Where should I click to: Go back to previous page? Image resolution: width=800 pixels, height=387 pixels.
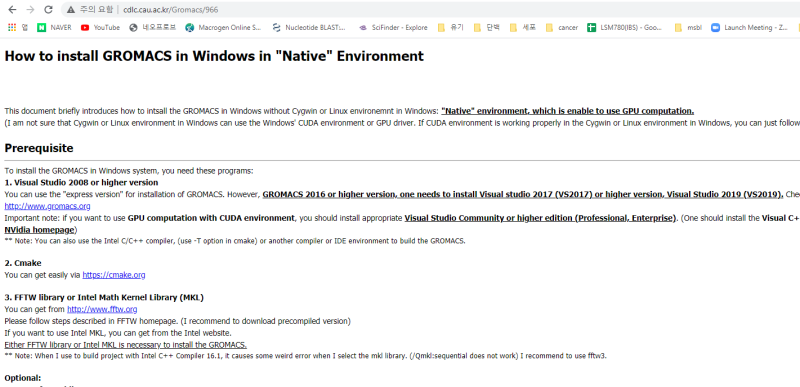click(x=12, y=9)
